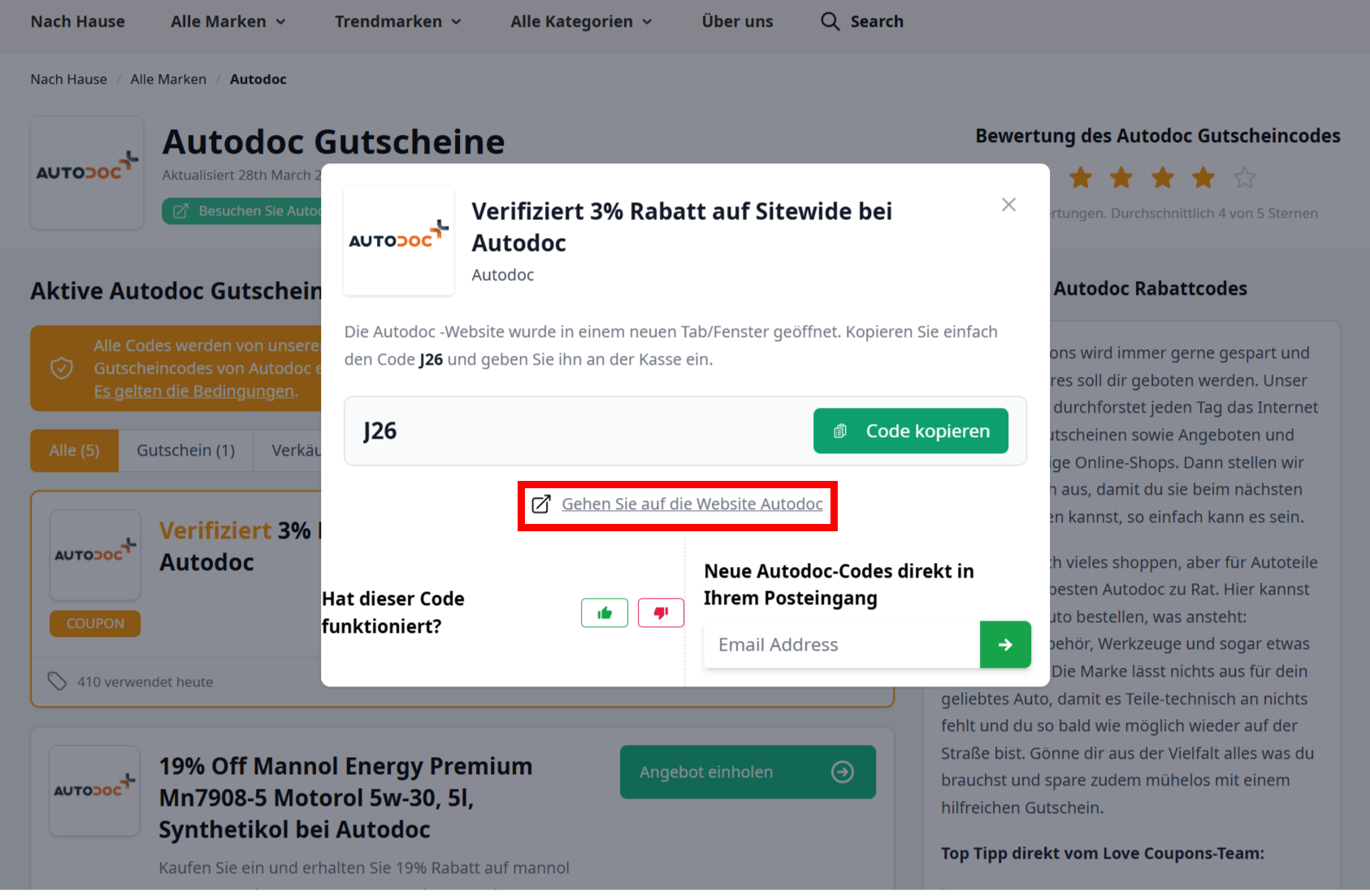
Task: Submit email with the green arrow button
Action: (x=1005, y=645)
